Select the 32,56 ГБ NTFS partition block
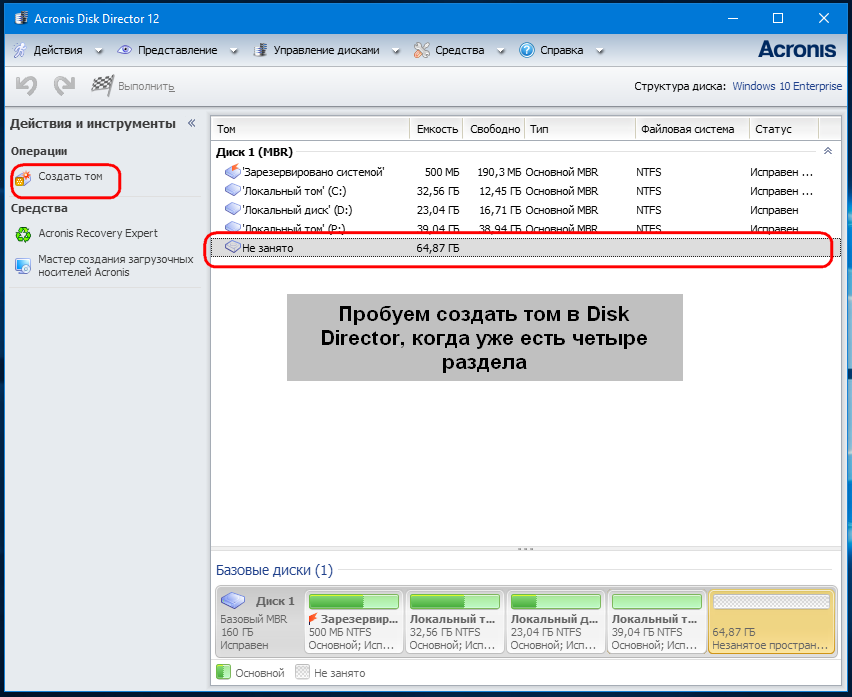Image resolution: width=852 pixels, height=697 pixels. (454, 620)
